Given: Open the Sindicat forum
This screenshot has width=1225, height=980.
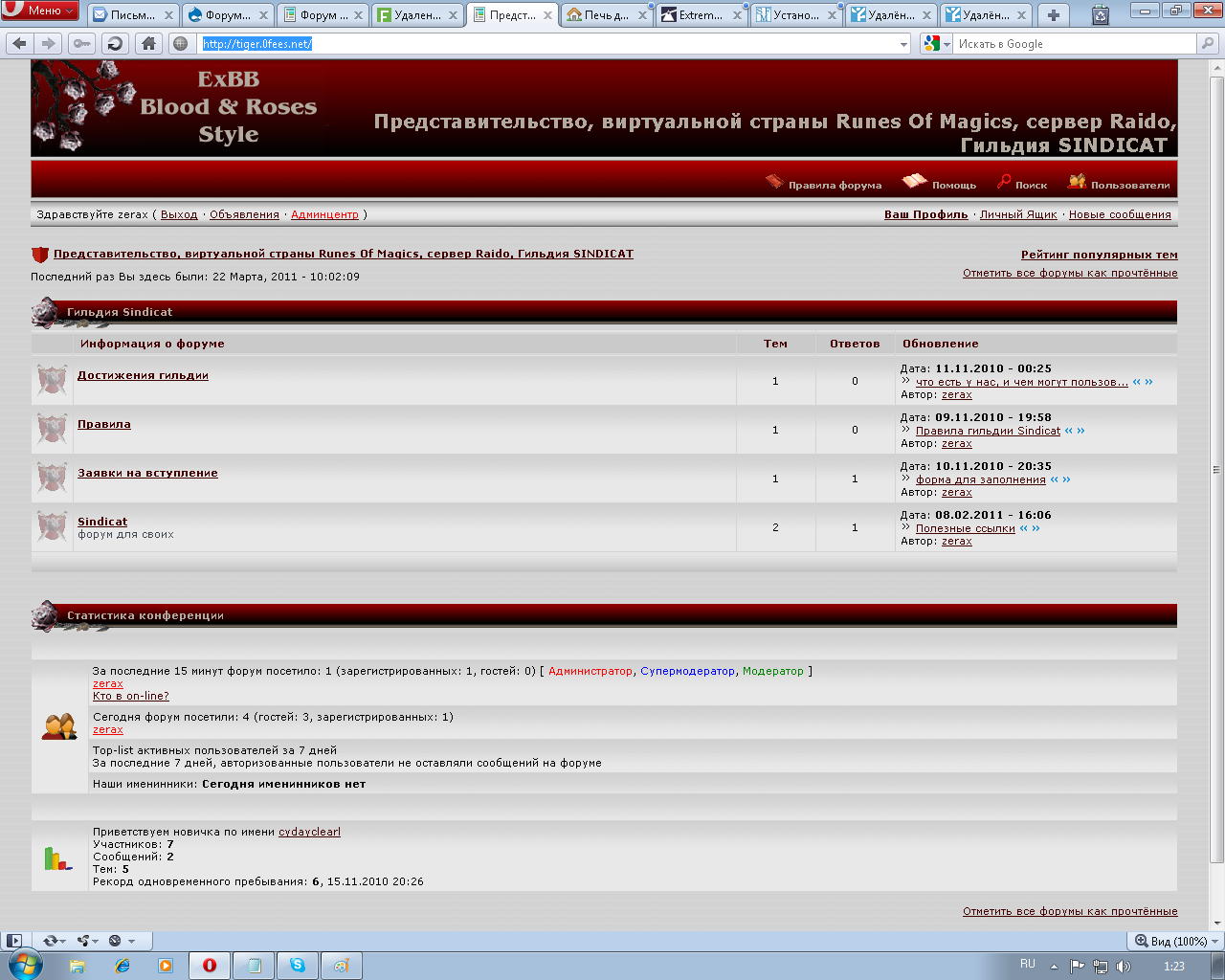Looking at the screenshot, I should 102,522.
